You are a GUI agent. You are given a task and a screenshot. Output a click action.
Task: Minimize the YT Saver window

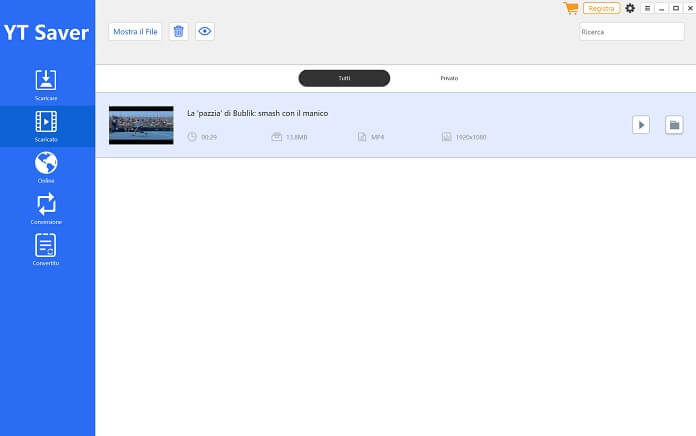tap(661, 8)
